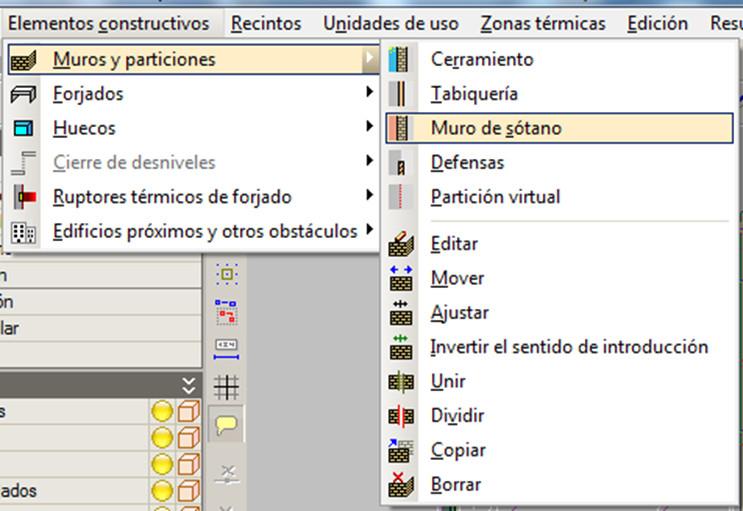Toggle the 3D cube icon in first layer row
Screen dimensions: 743x511
[188, 412]
